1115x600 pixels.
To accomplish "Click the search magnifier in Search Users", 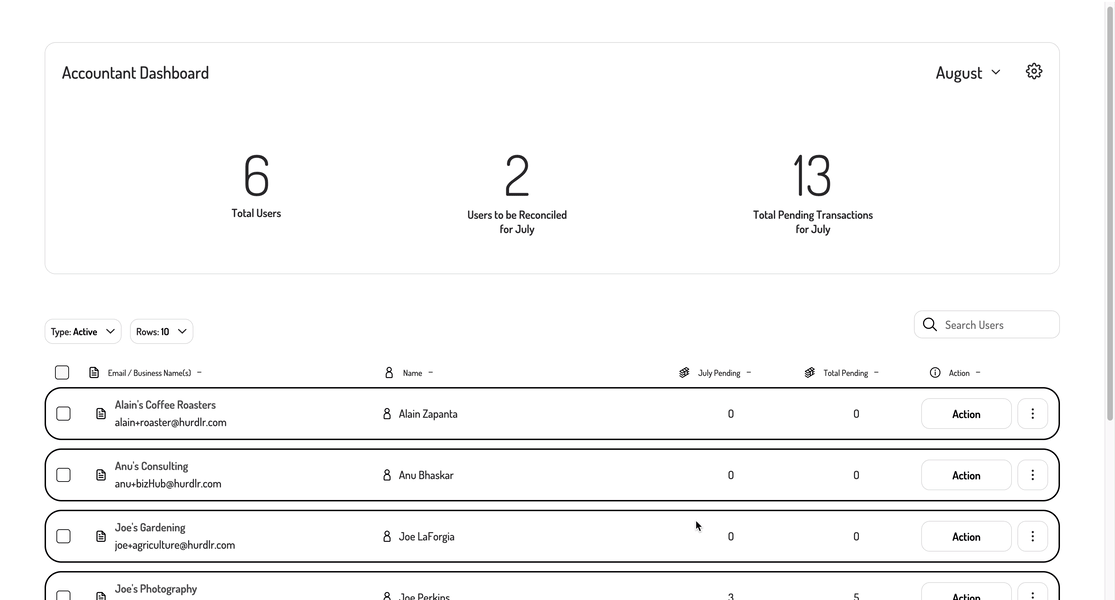I will [x=929, y=324].
